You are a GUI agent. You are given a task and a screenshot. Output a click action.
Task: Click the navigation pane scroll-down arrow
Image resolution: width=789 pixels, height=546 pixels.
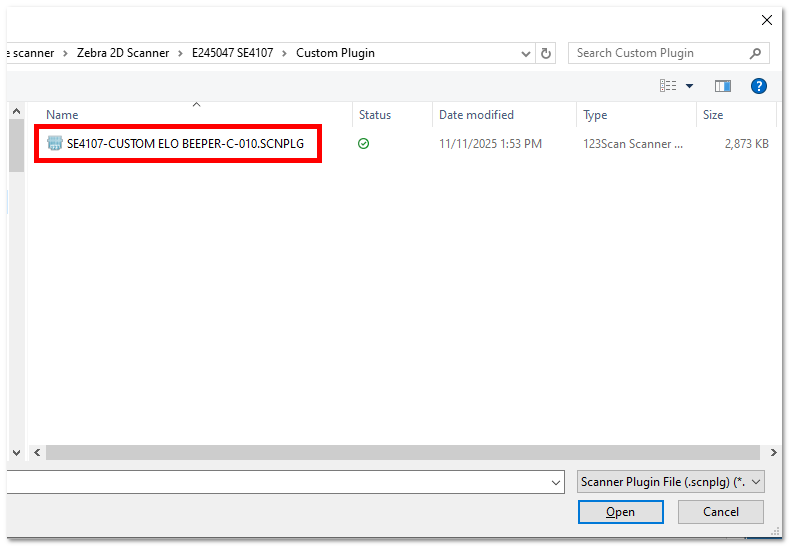[16, 452]
